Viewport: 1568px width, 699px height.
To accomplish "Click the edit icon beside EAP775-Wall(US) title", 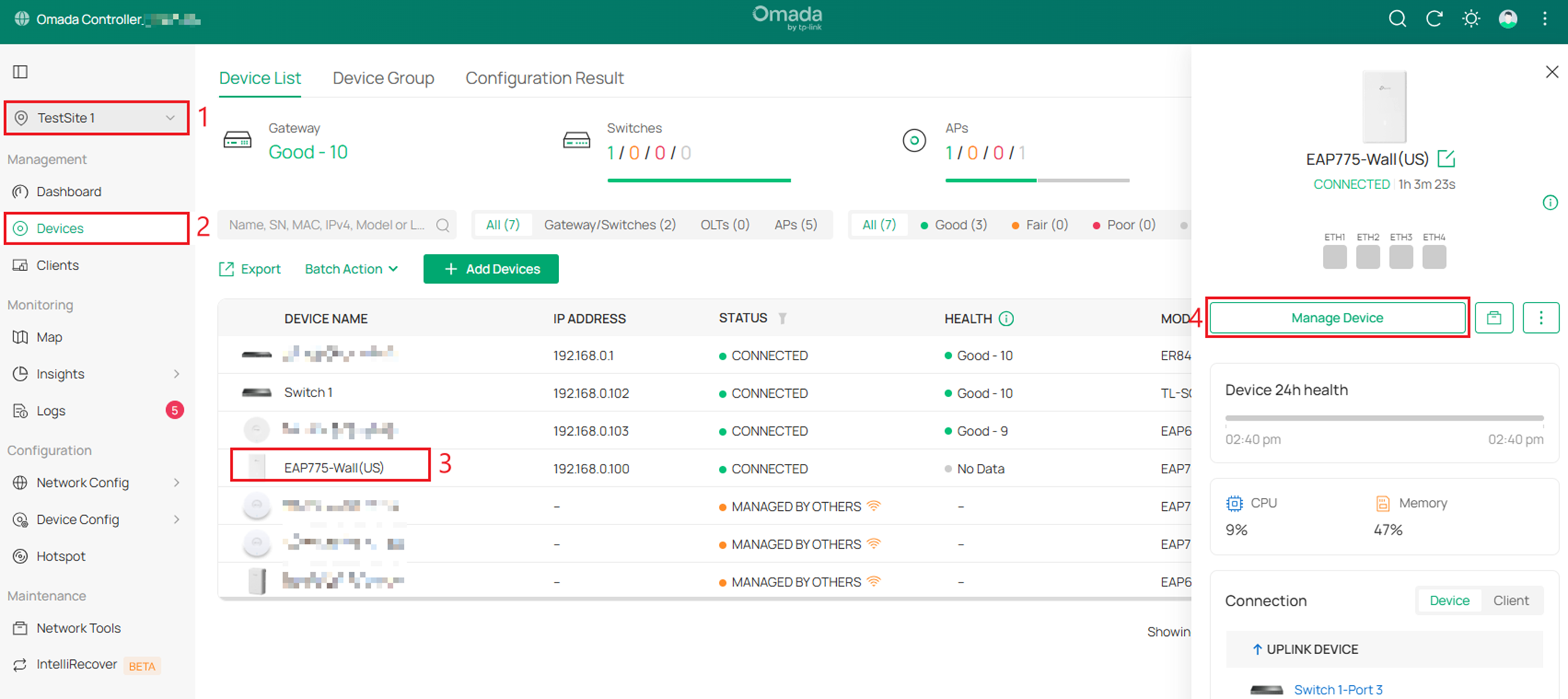I will point(1445,159).
